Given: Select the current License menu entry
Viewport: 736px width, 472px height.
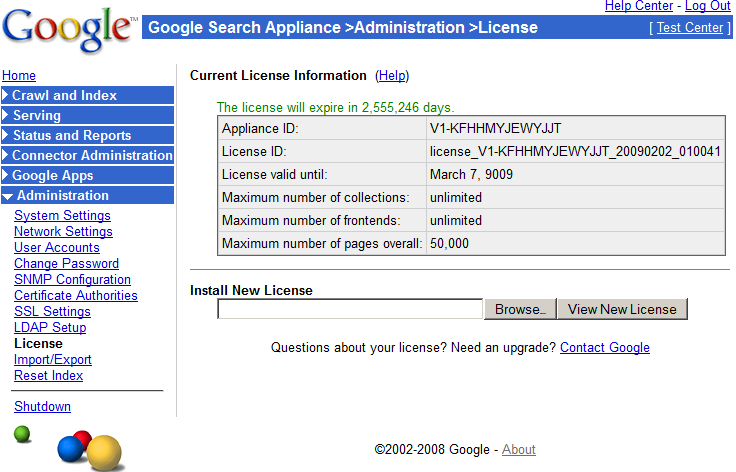Looking at the screenshot, I should coord(38,343).
